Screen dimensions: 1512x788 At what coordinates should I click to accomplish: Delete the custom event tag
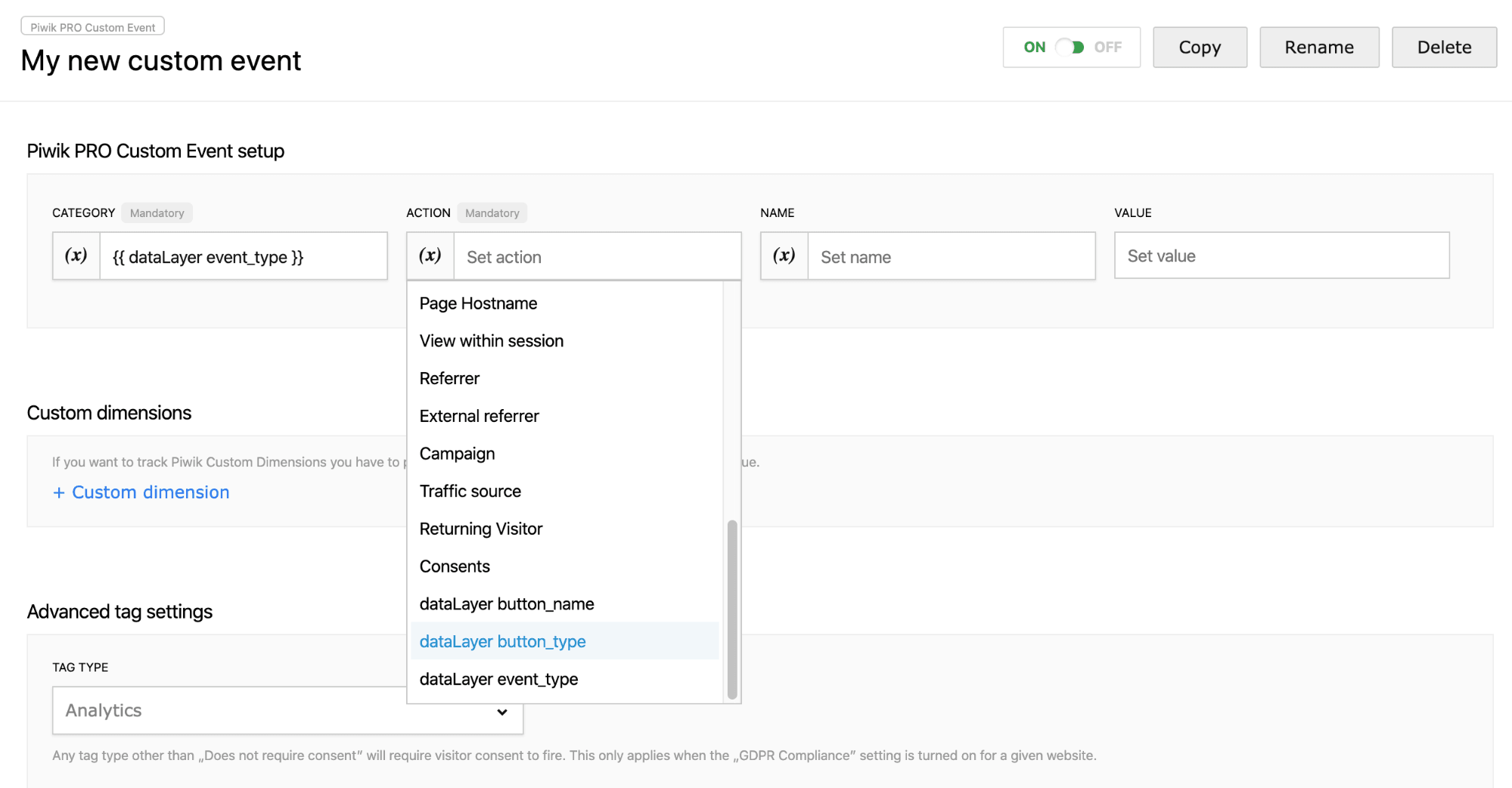tap(1443, 47)
